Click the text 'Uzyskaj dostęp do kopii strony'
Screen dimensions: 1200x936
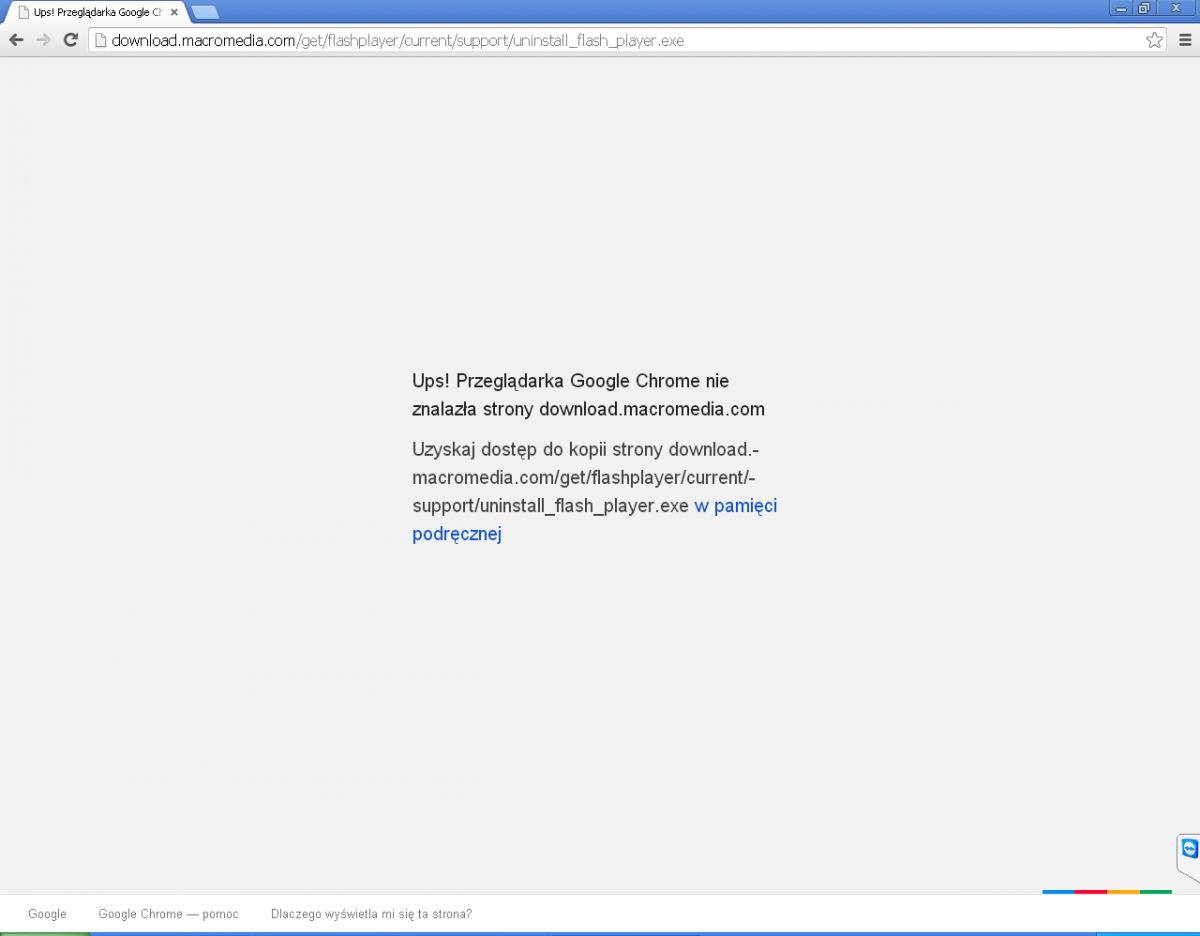tap(538, 449)
